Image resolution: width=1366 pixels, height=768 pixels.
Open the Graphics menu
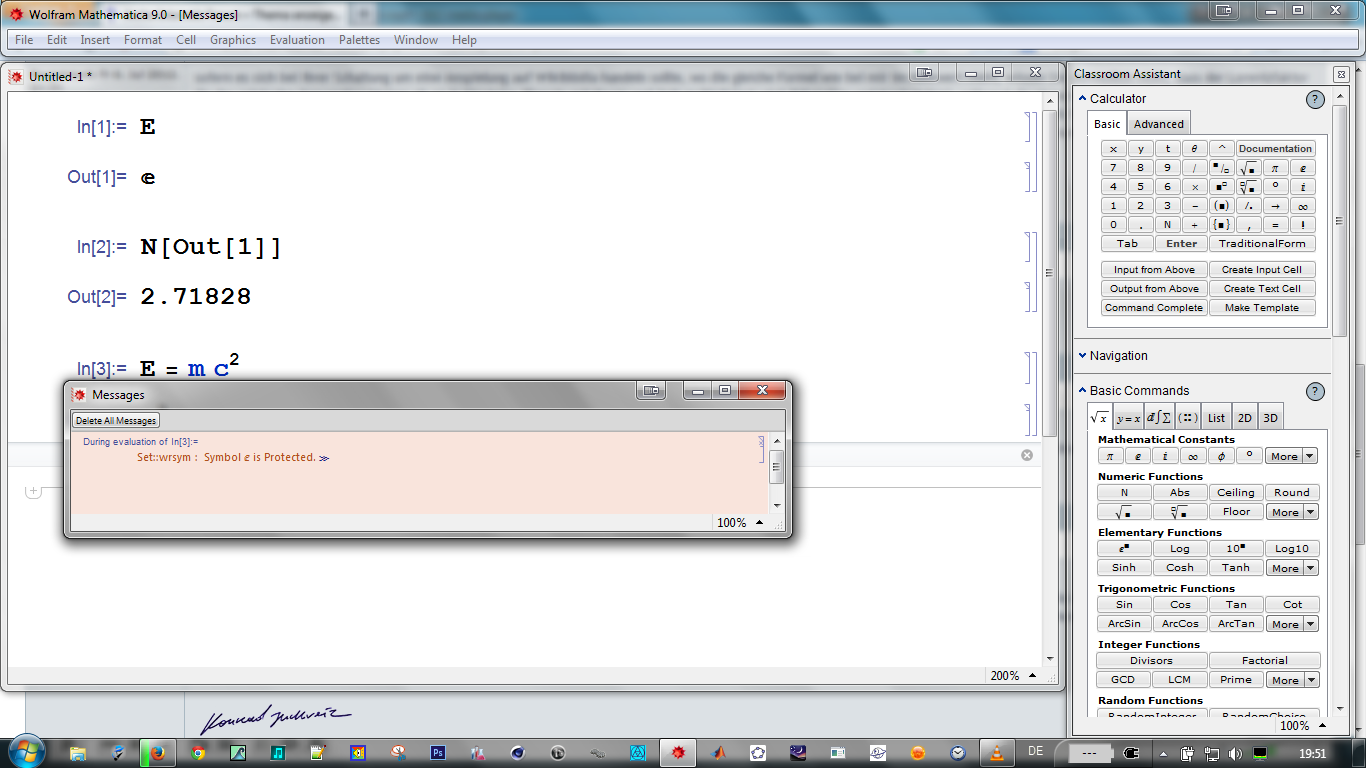click(233, 40)
